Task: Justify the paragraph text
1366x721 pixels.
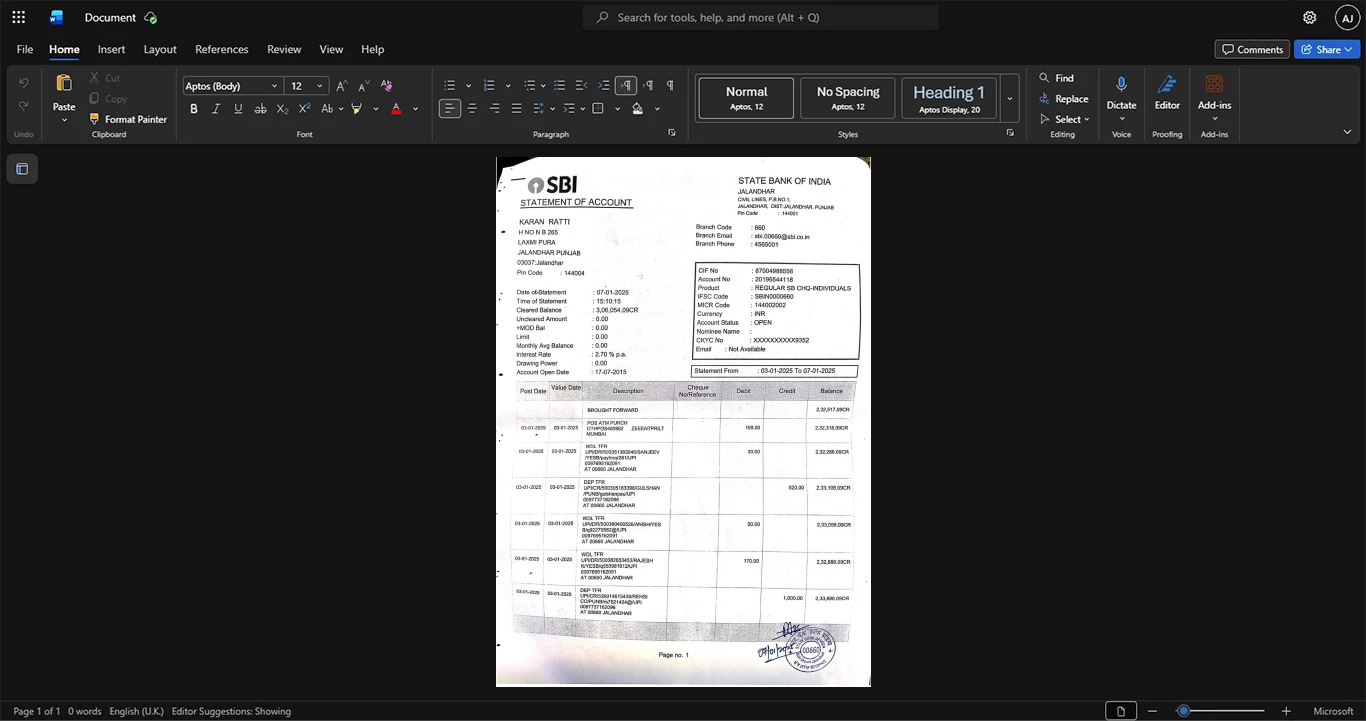Action: pos(516,108)
